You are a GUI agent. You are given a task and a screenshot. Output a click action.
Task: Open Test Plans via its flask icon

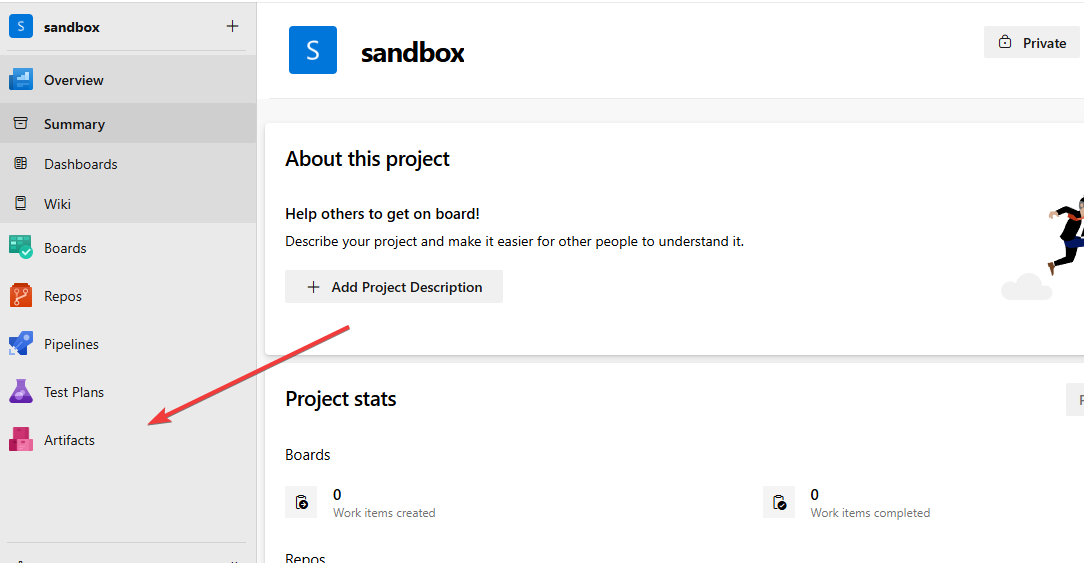21,391
